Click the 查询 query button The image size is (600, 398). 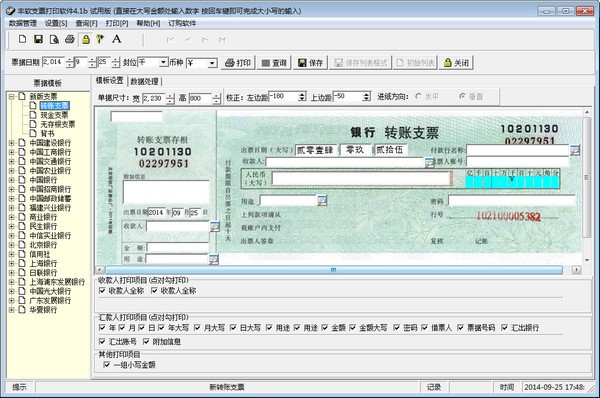pos(274,62)
